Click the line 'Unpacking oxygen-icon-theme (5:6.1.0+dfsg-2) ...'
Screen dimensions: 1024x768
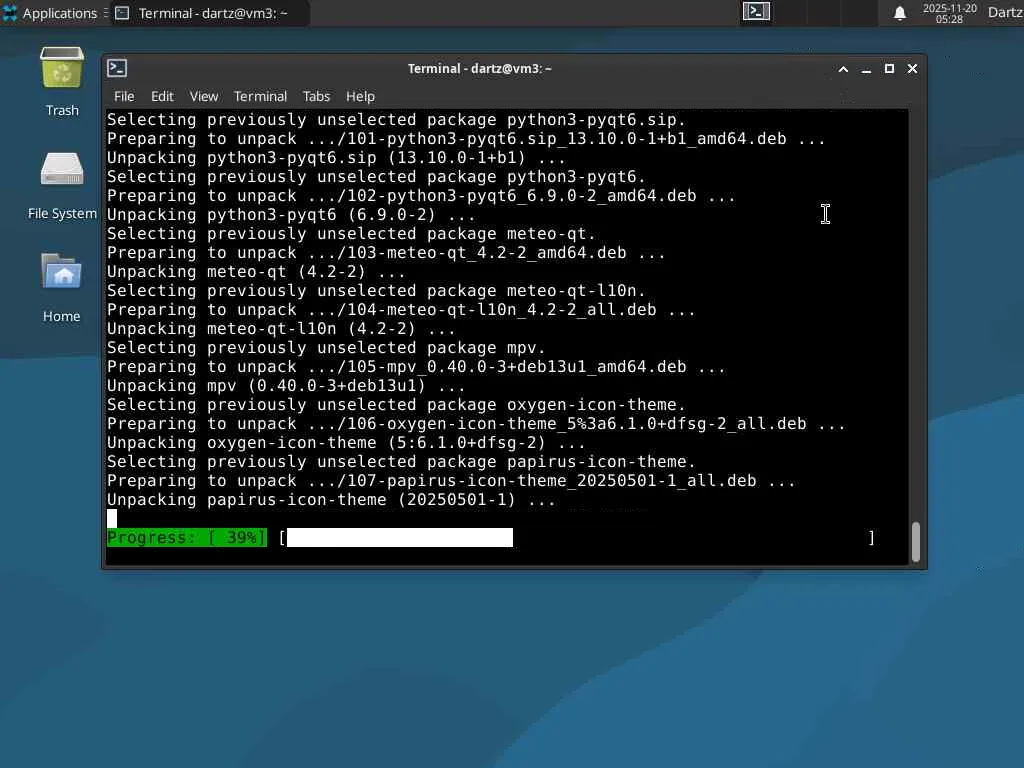346,443
